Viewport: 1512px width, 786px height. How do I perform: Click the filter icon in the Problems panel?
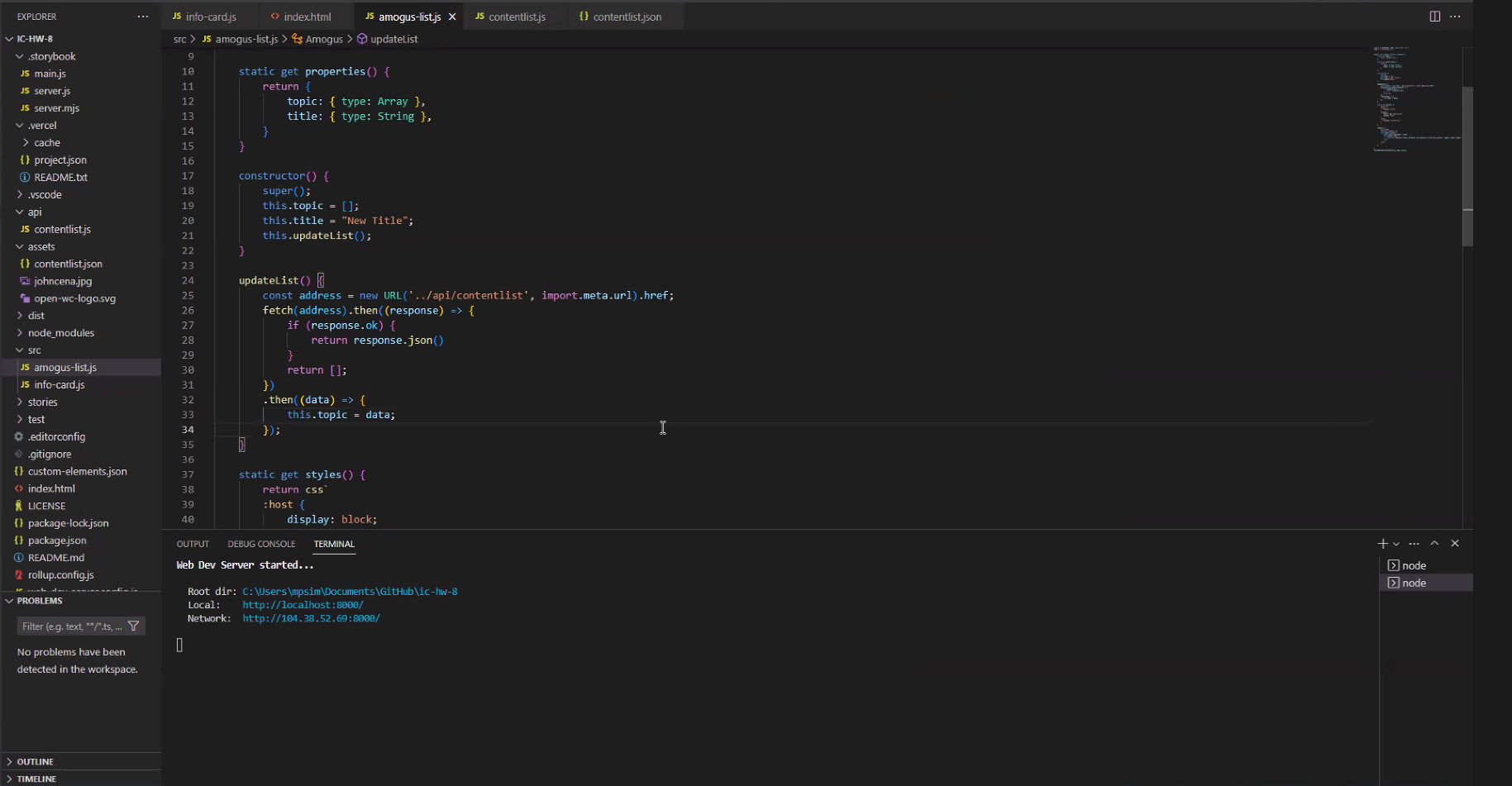[x=134, y=626]
